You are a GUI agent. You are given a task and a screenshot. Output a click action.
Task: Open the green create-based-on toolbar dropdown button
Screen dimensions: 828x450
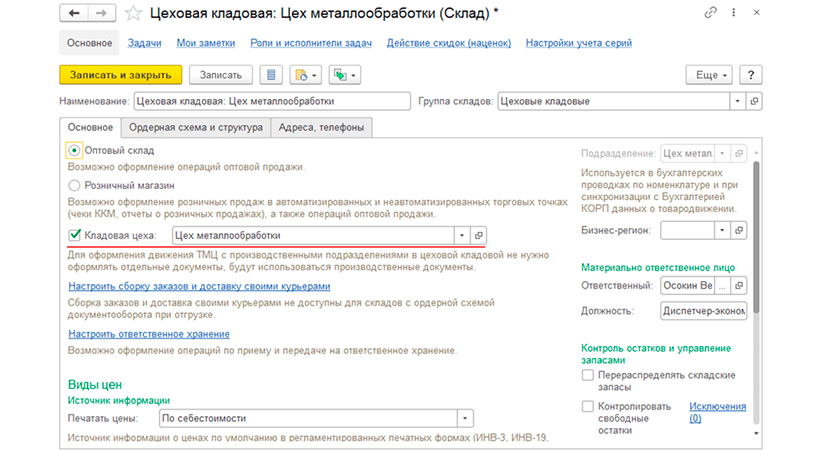point(344,75)
